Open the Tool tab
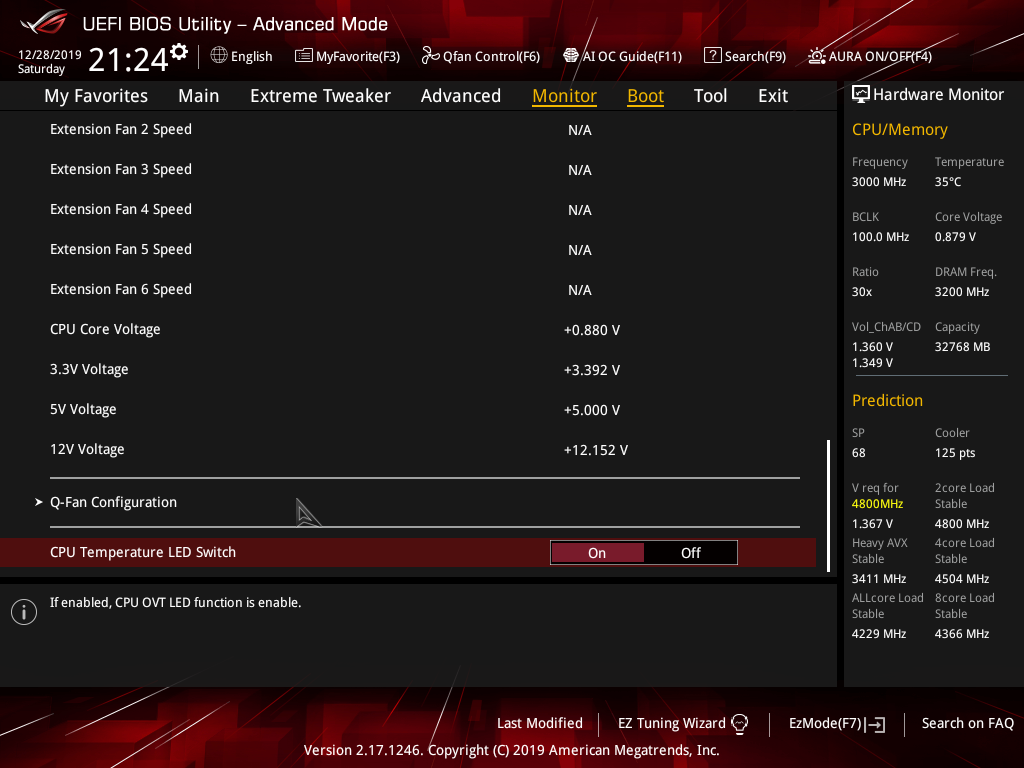1024x768 pixels. [x=710, y=96]
